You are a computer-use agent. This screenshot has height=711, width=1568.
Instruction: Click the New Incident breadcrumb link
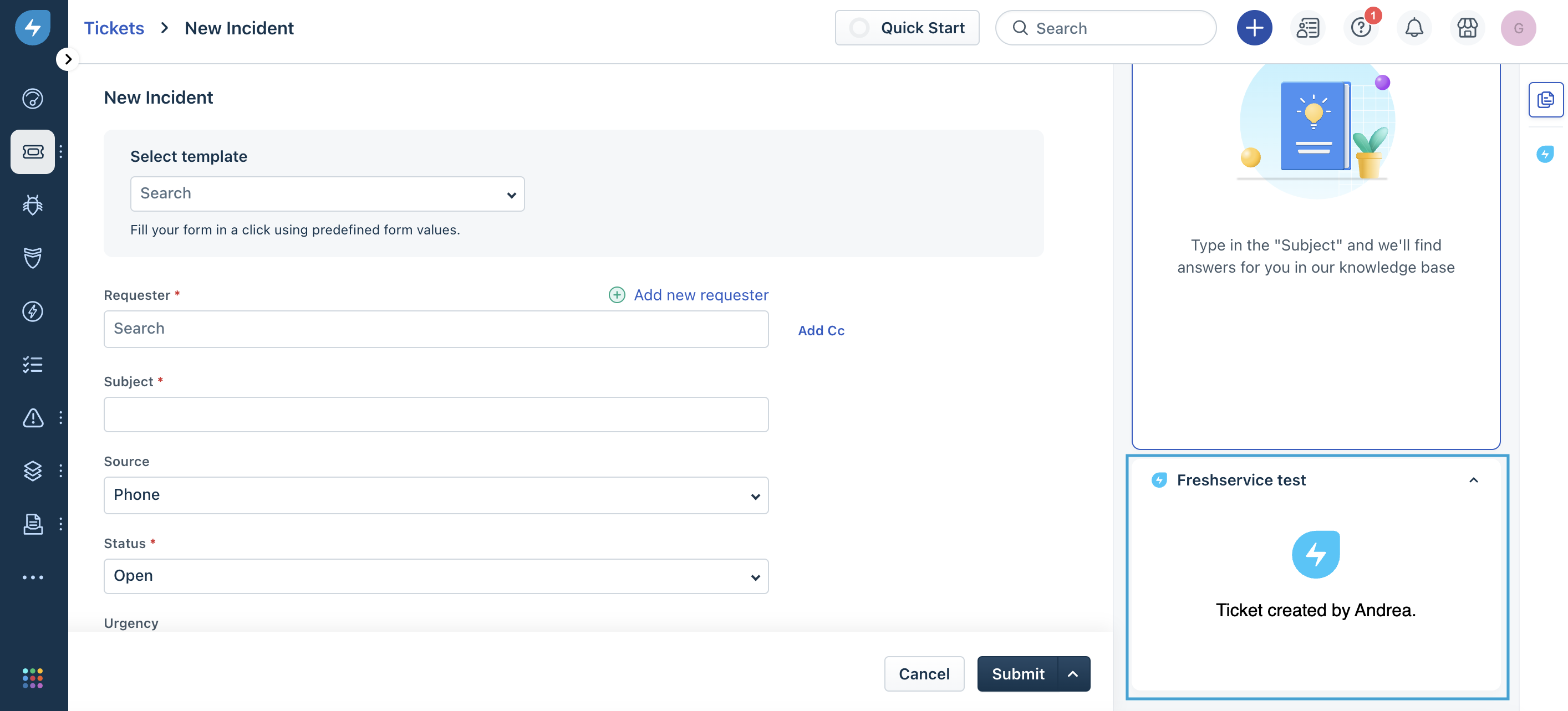tap(239, 27)
